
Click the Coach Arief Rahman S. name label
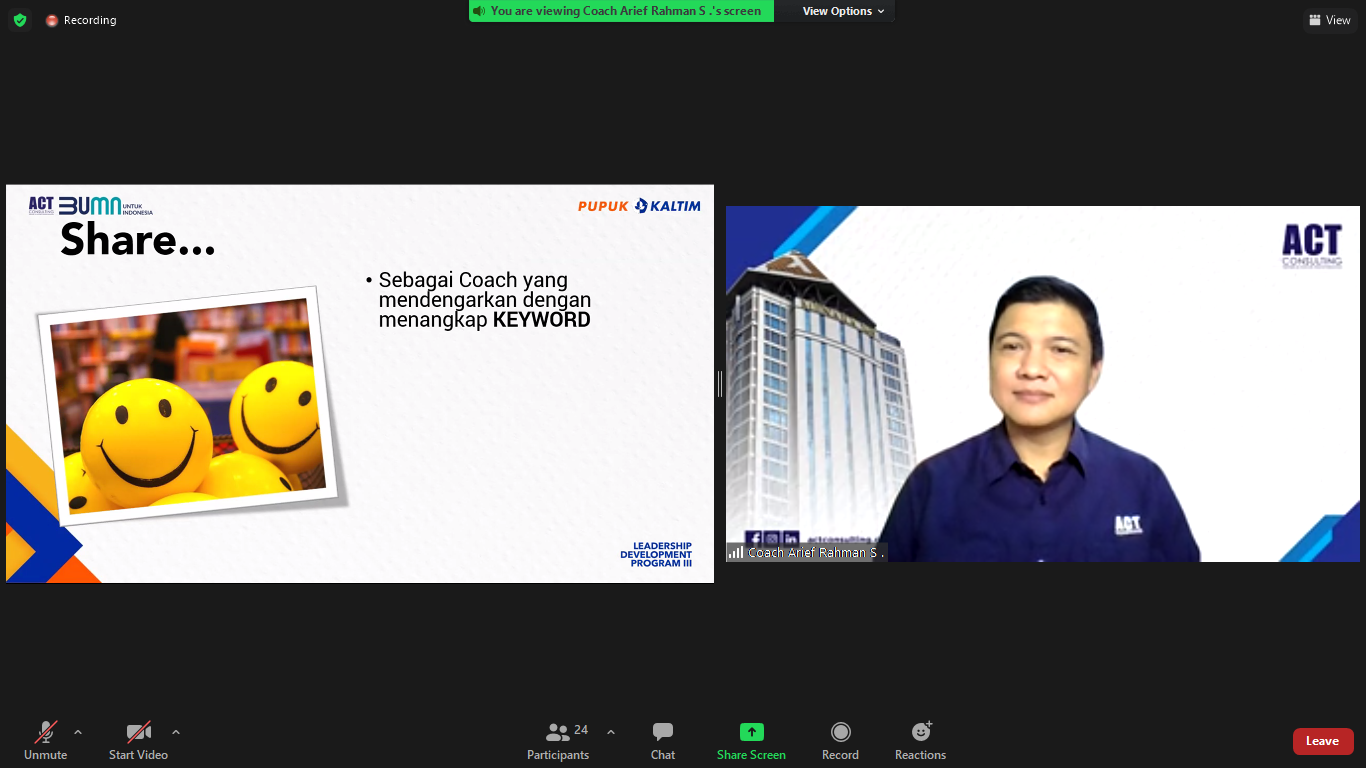click(814, 553)
